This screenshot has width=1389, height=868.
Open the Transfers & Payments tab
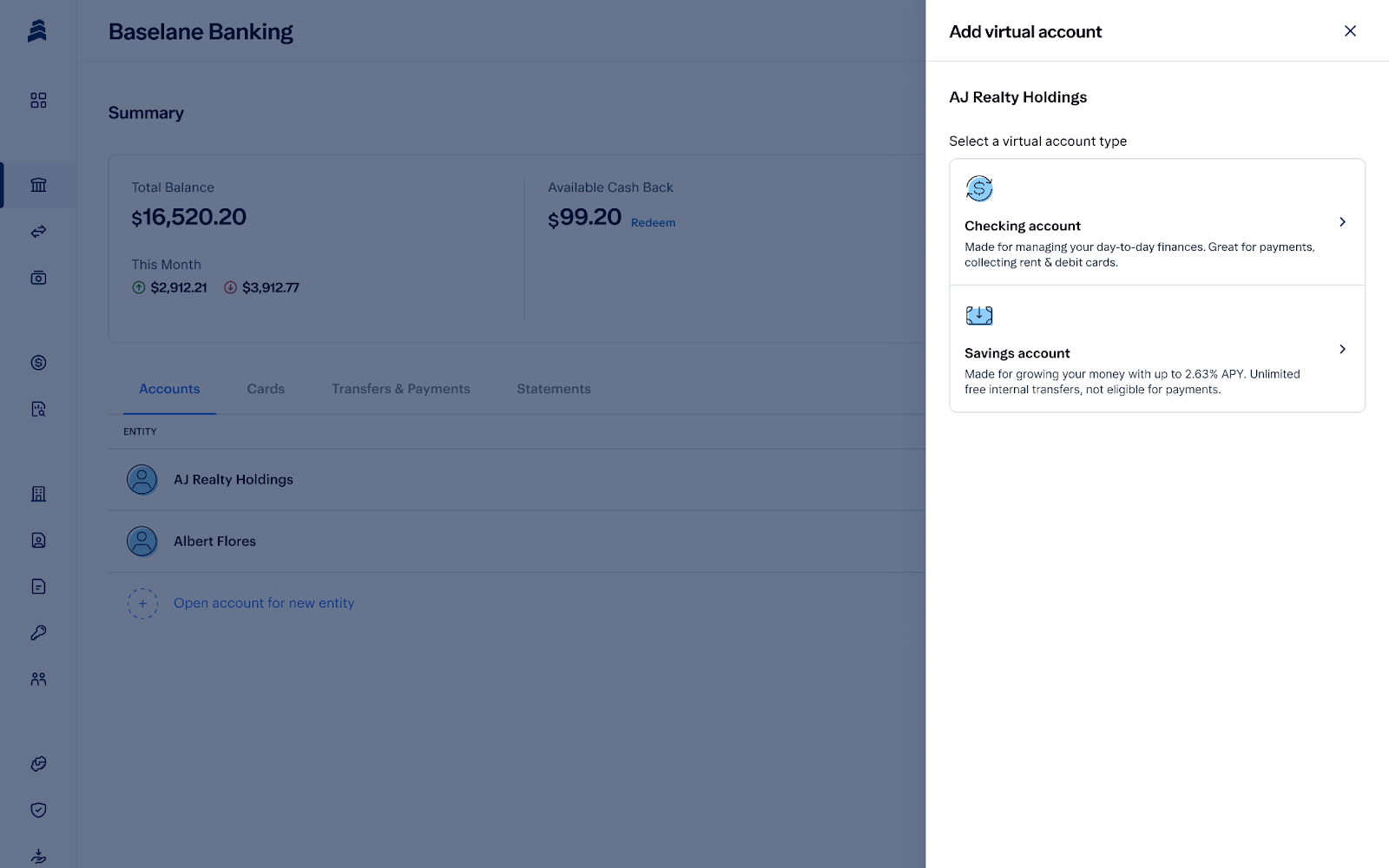point(401,389)
